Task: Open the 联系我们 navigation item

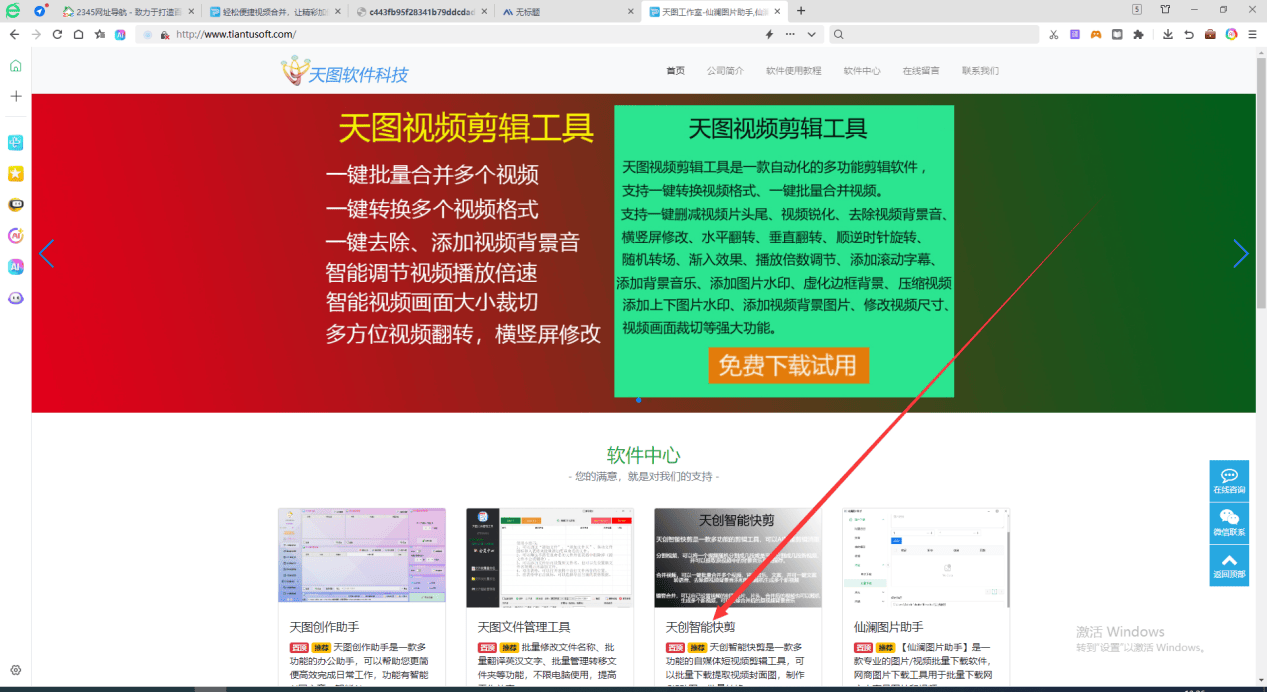Action: click(x=980, y=71)
